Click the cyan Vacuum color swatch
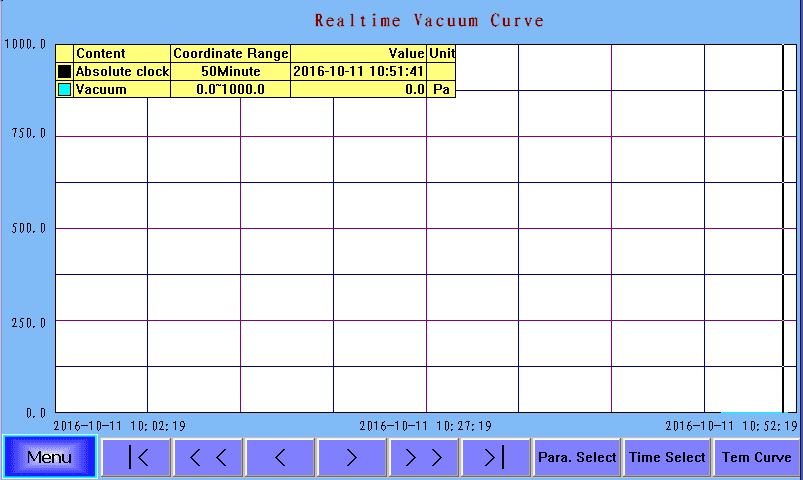The width and height of the screenshot is (803, 480). click(x=65, y=90)
